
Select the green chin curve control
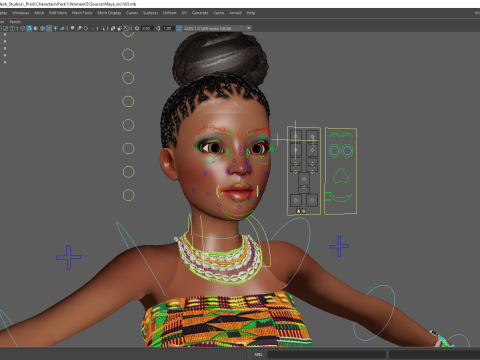click(x=239, y=216)
